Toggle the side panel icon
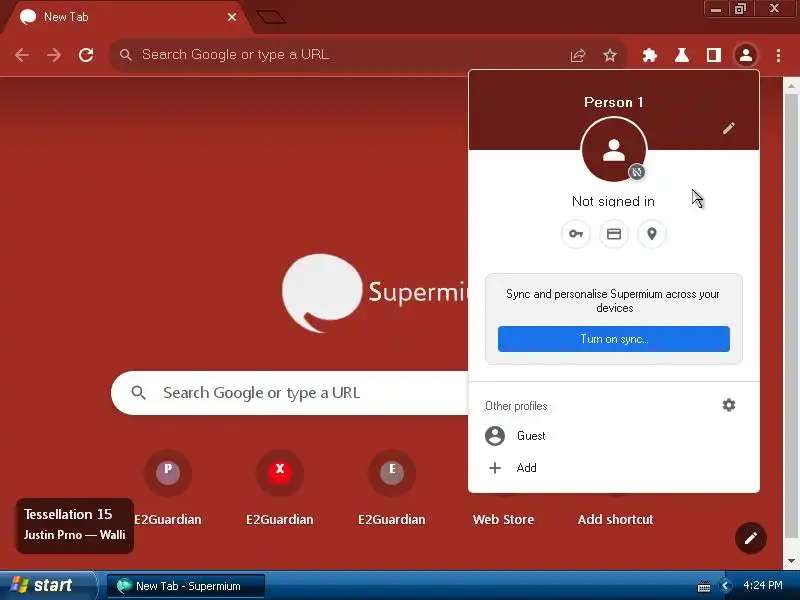 point(714,55)
